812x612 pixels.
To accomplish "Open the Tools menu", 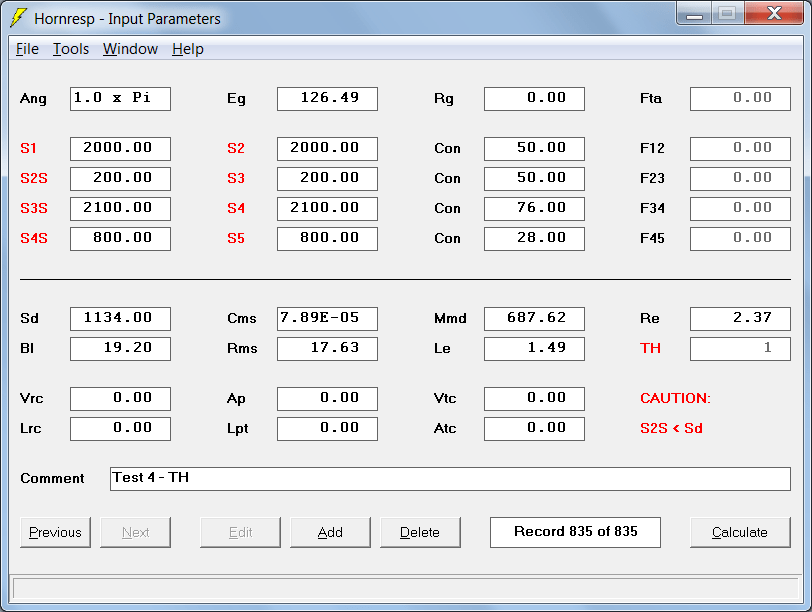I will point(71,49).
